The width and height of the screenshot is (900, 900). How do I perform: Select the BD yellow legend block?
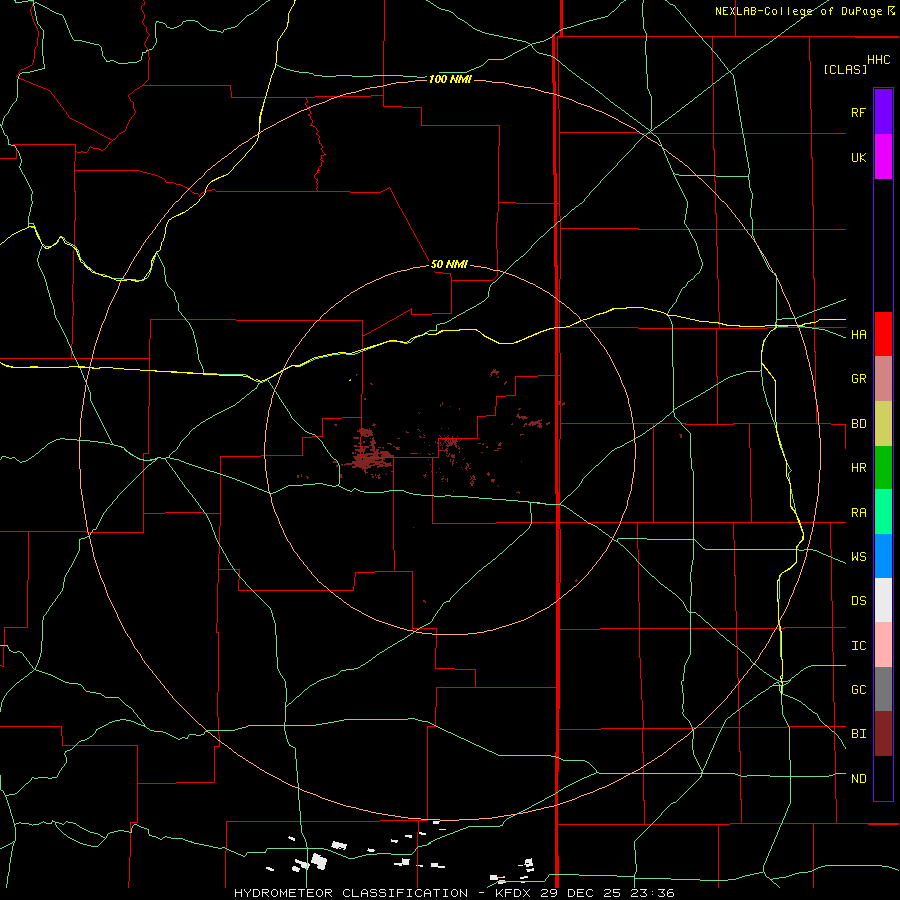883,424
